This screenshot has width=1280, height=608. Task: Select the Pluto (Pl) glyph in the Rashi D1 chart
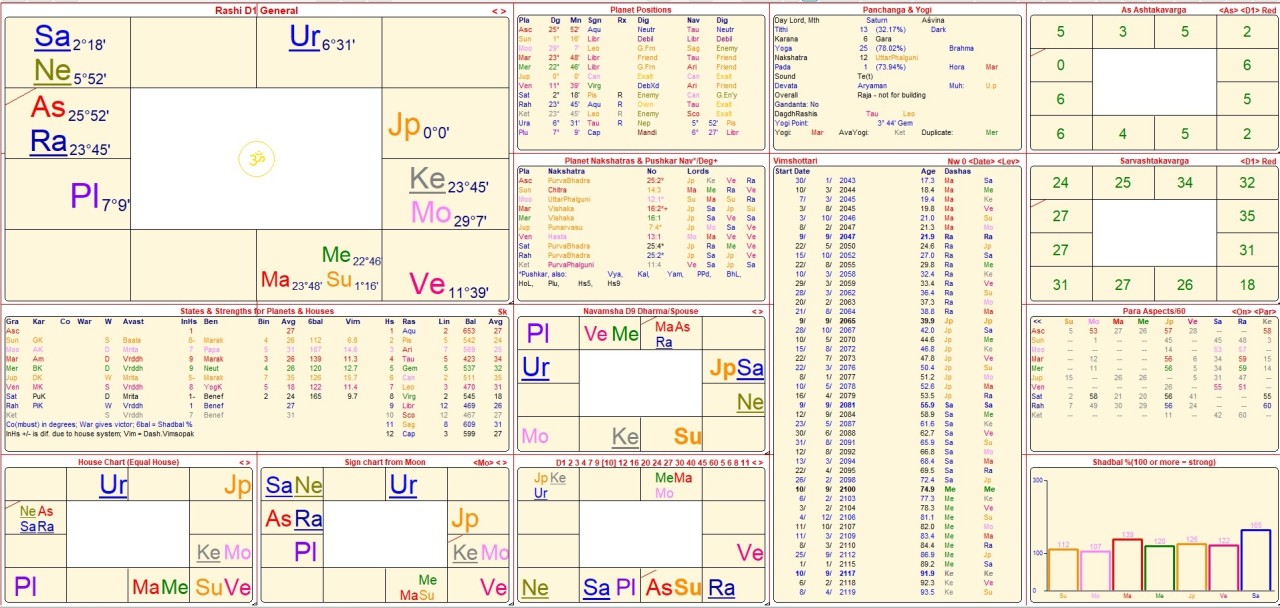(85, 196)
